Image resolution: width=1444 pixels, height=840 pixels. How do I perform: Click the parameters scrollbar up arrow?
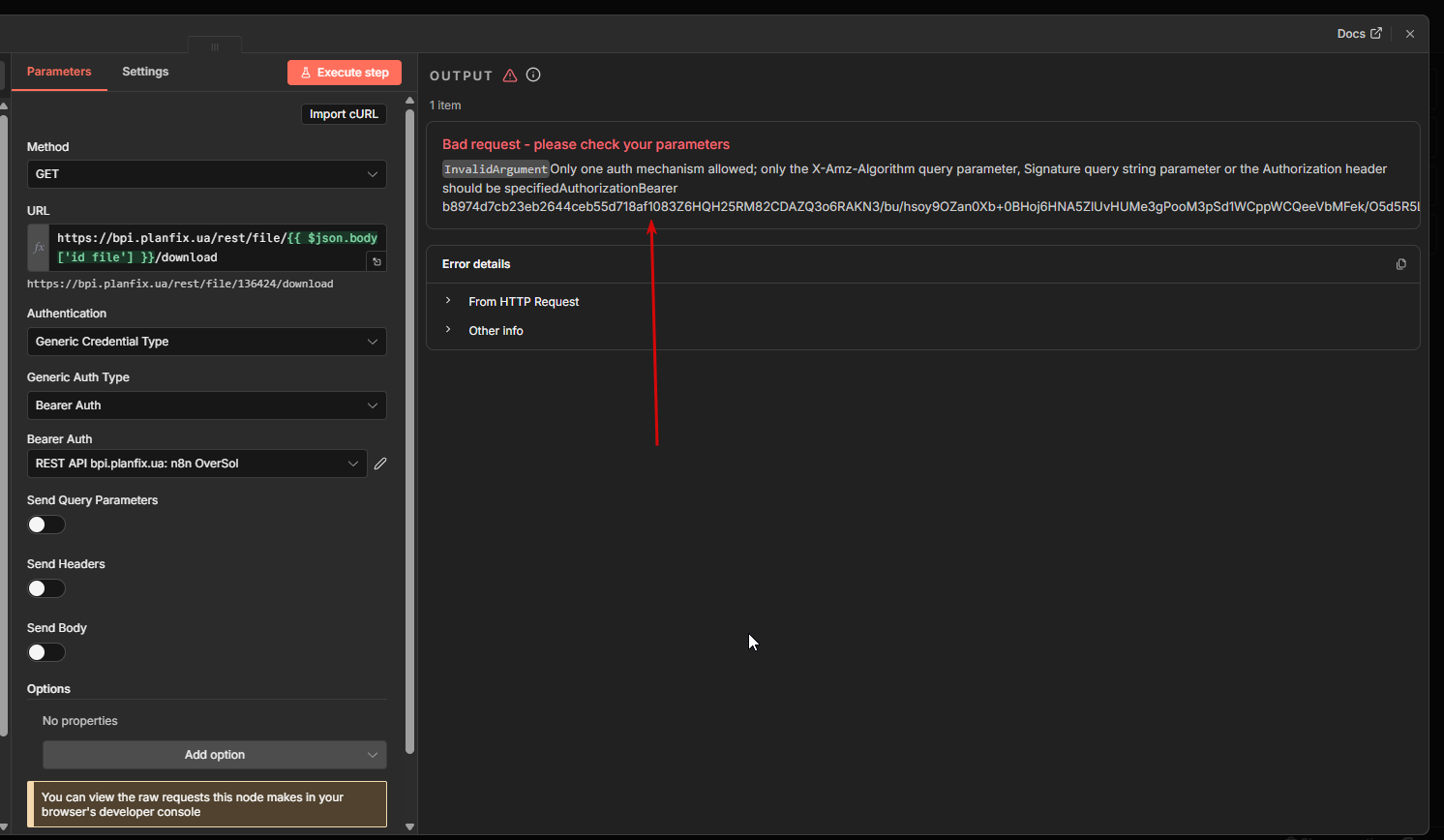(409, 101)
